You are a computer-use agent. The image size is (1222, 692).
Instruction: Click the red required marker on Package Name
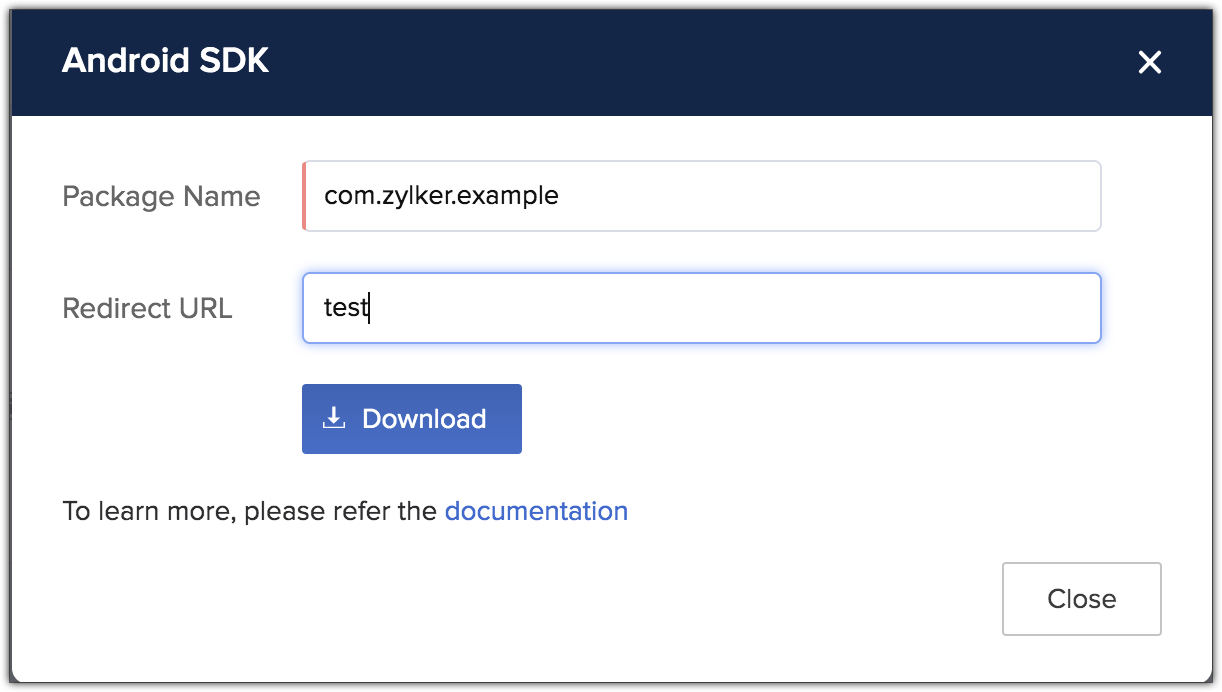pyautogui.click(x=304, y=196)
